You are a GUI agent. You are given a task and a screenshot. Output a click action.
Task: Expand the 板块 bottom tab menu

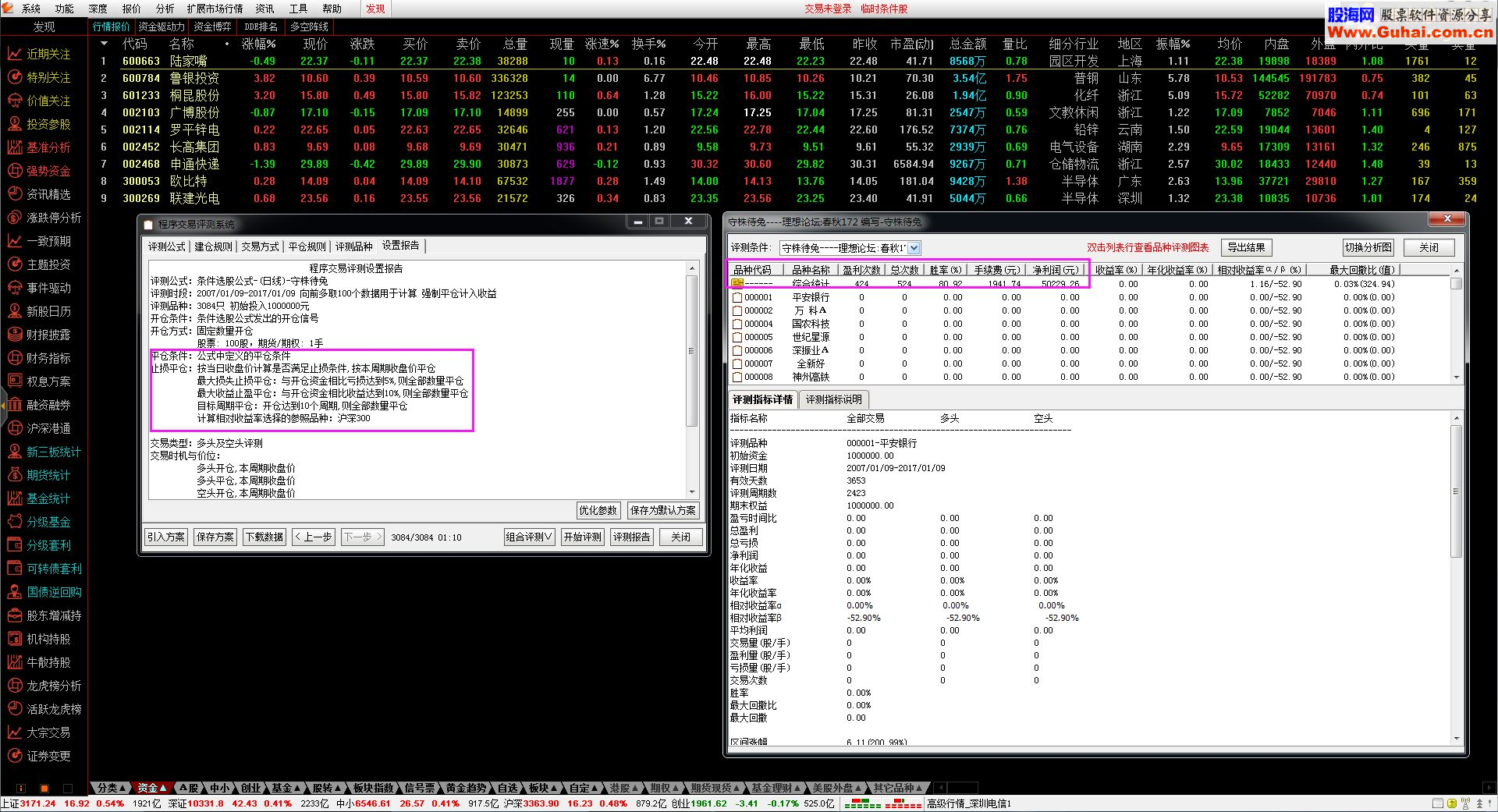click(x=541, y=788)
